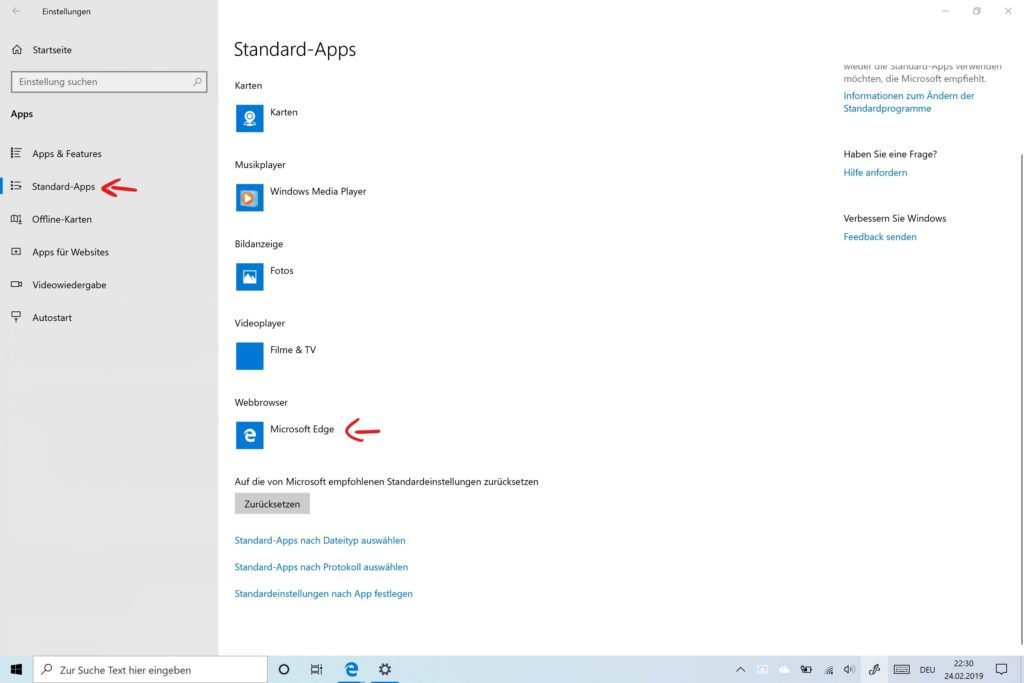Click the Filme & TV blue icon
The image size is (1024, 683).
[249, 356]
